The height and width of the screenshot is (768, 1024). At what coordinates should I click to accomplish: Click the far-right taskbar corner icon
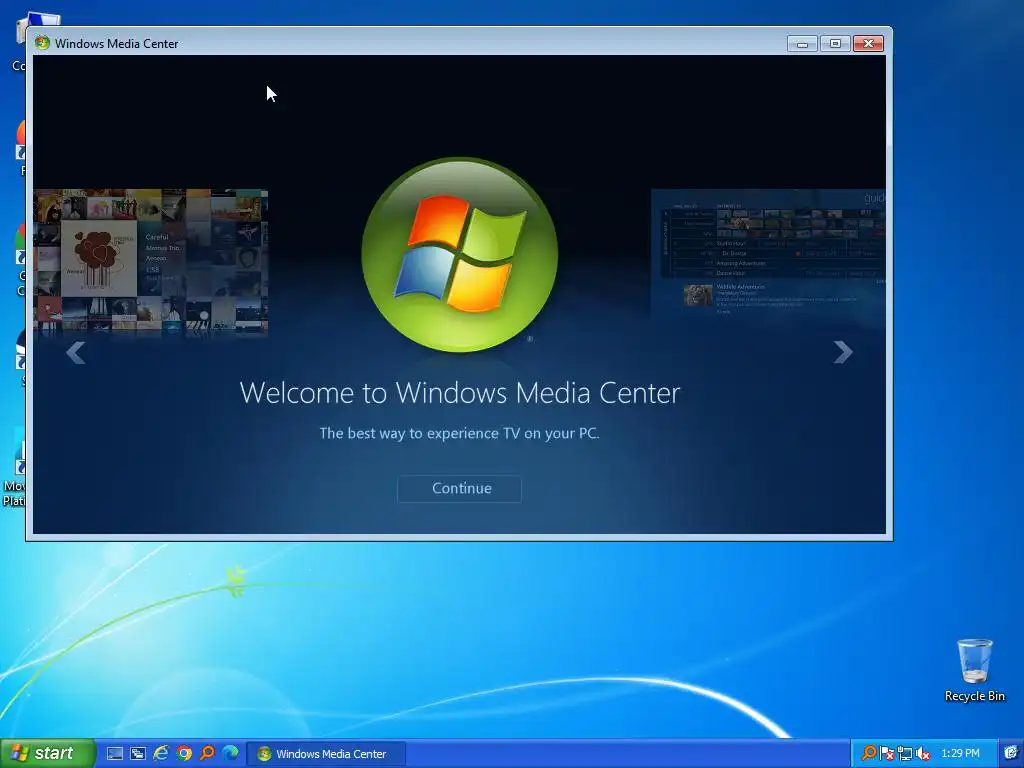(1011, 754)
